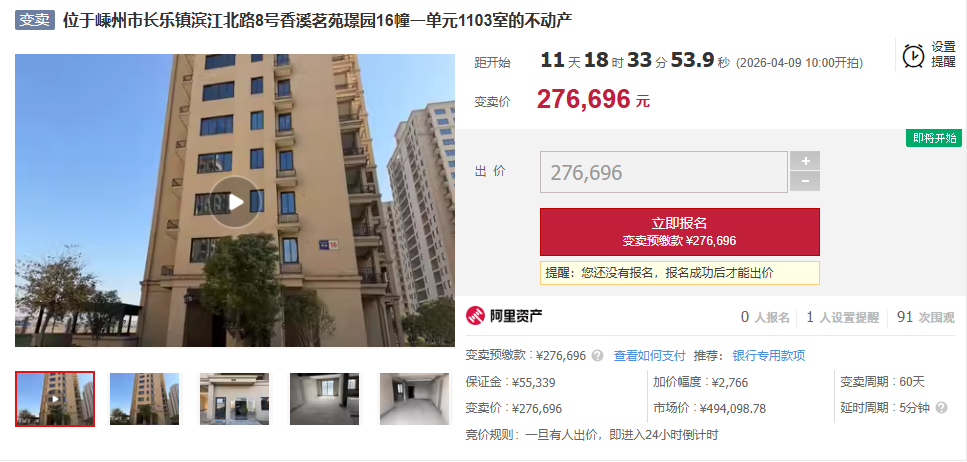Select the entrance door thumbnail
The width and height of the screenshot is (967, 462).
pos(234,399)
